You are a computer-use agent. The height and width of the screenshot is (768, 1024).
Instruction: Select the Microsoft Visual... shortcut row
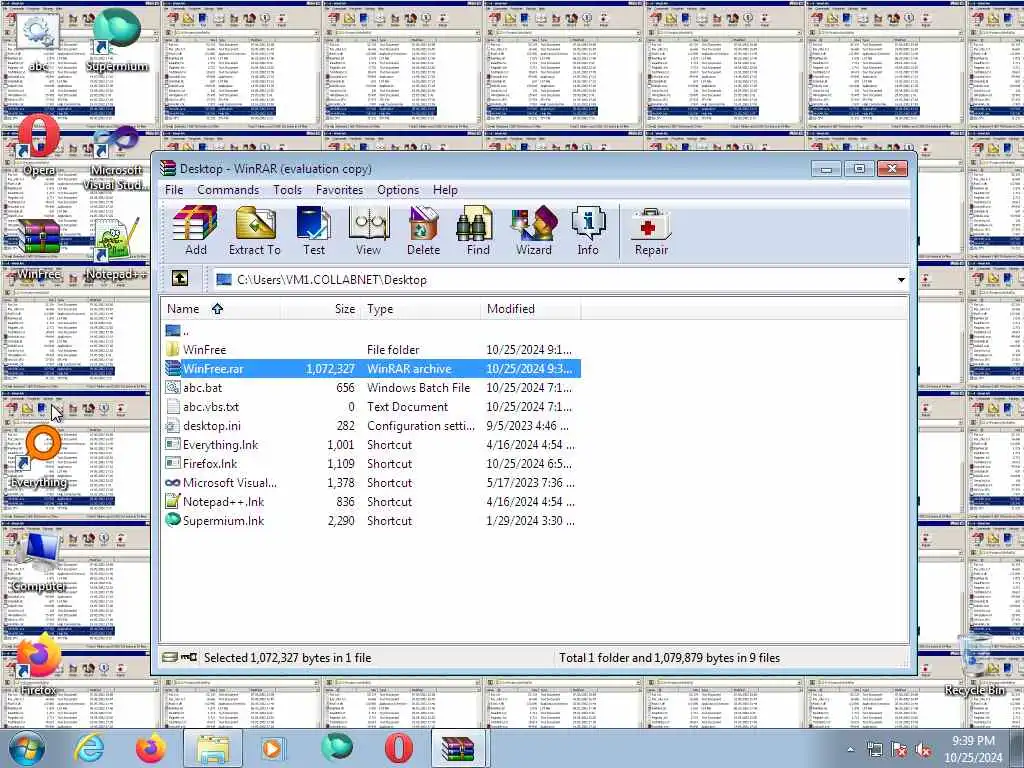[371, 483]
